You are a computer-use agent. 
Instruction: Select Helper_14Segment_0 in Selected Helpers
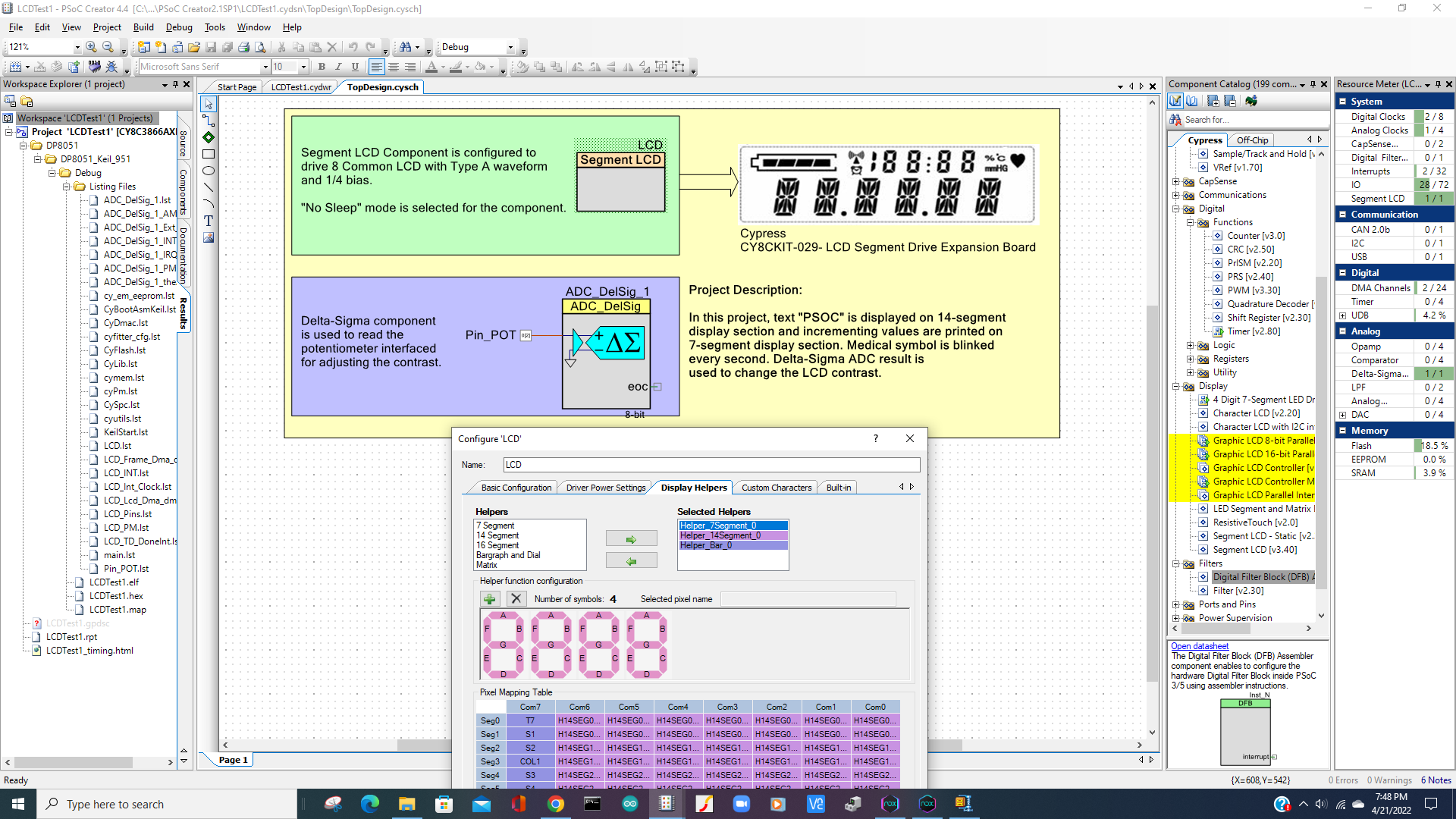(733, 535)
